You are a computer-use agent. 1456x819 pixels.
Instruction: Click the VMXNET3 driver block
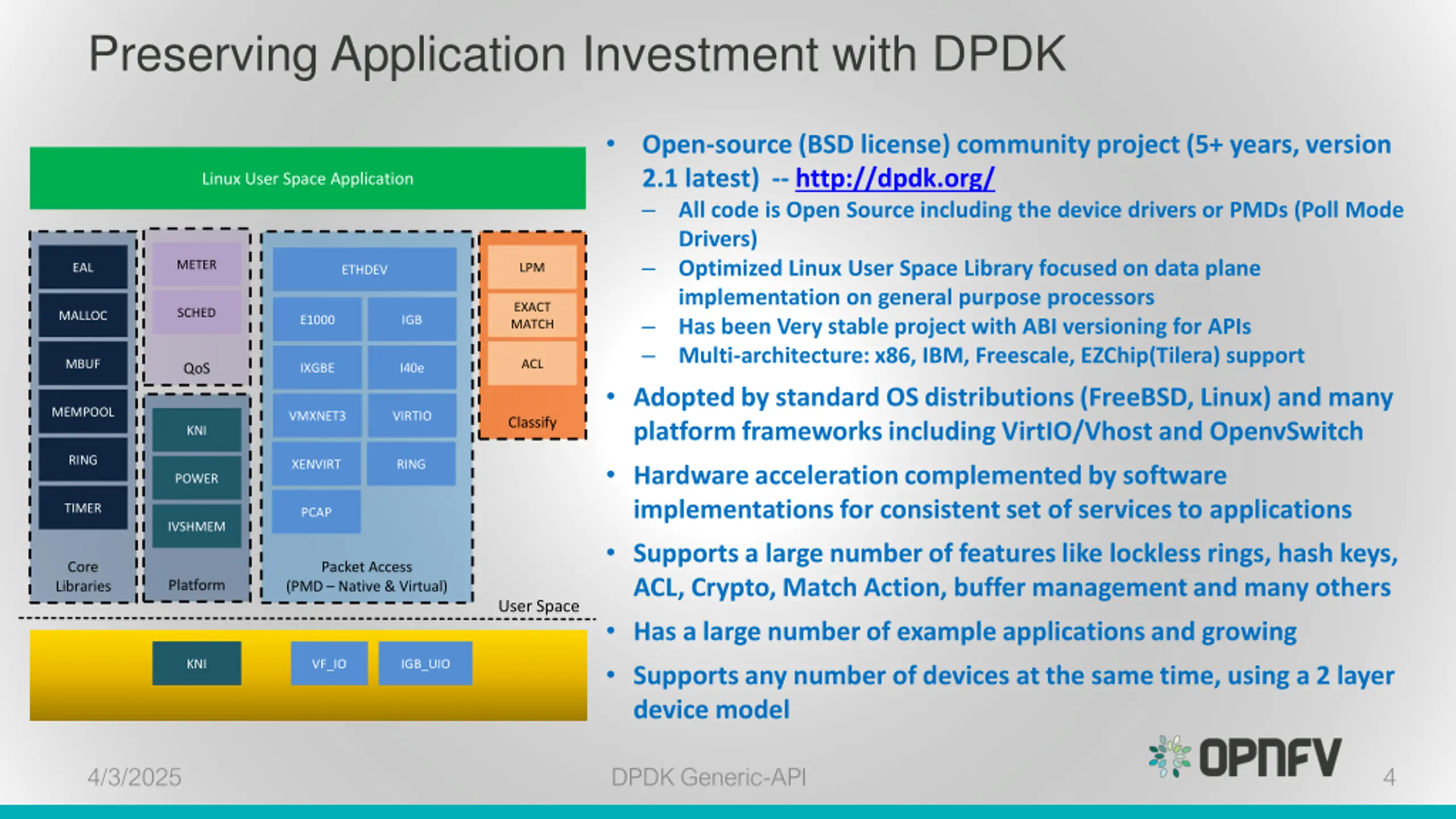(x=317, y=416)
